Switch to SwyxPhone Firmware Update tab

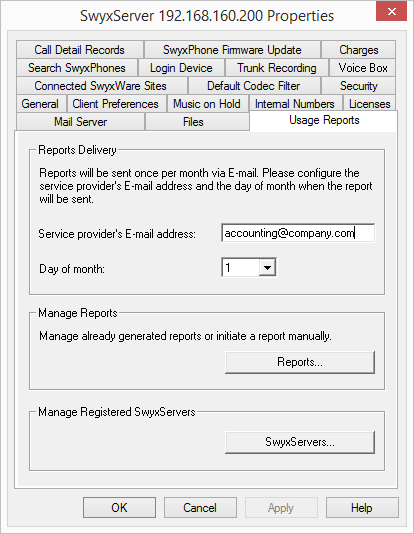tap(232, 50)
